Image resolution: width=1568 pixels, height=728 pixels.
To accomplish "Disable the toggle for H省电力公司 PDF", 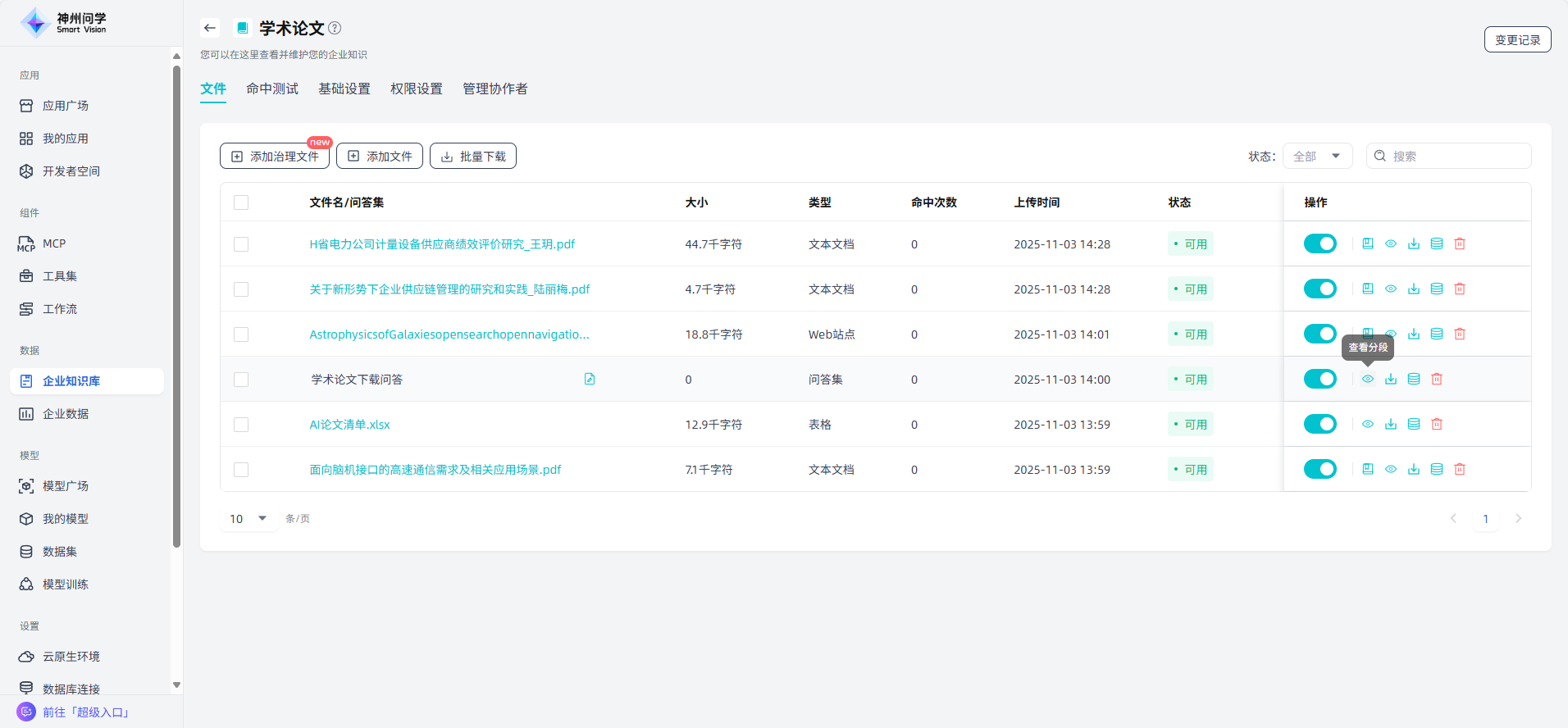I will pyautogui.click(x=1320, y=243).
